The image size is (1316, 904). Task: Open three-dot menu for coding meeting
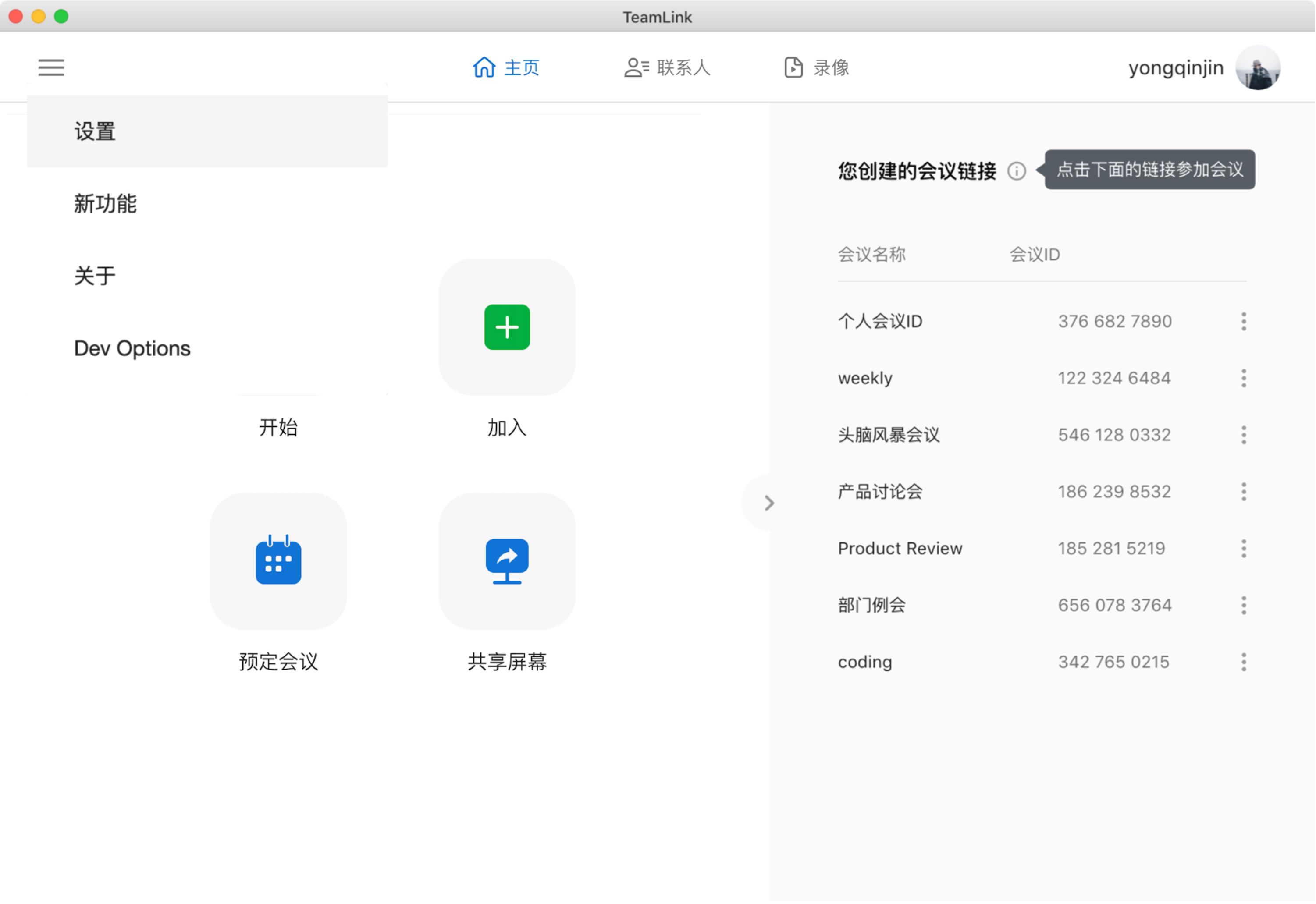(1244, 662)
